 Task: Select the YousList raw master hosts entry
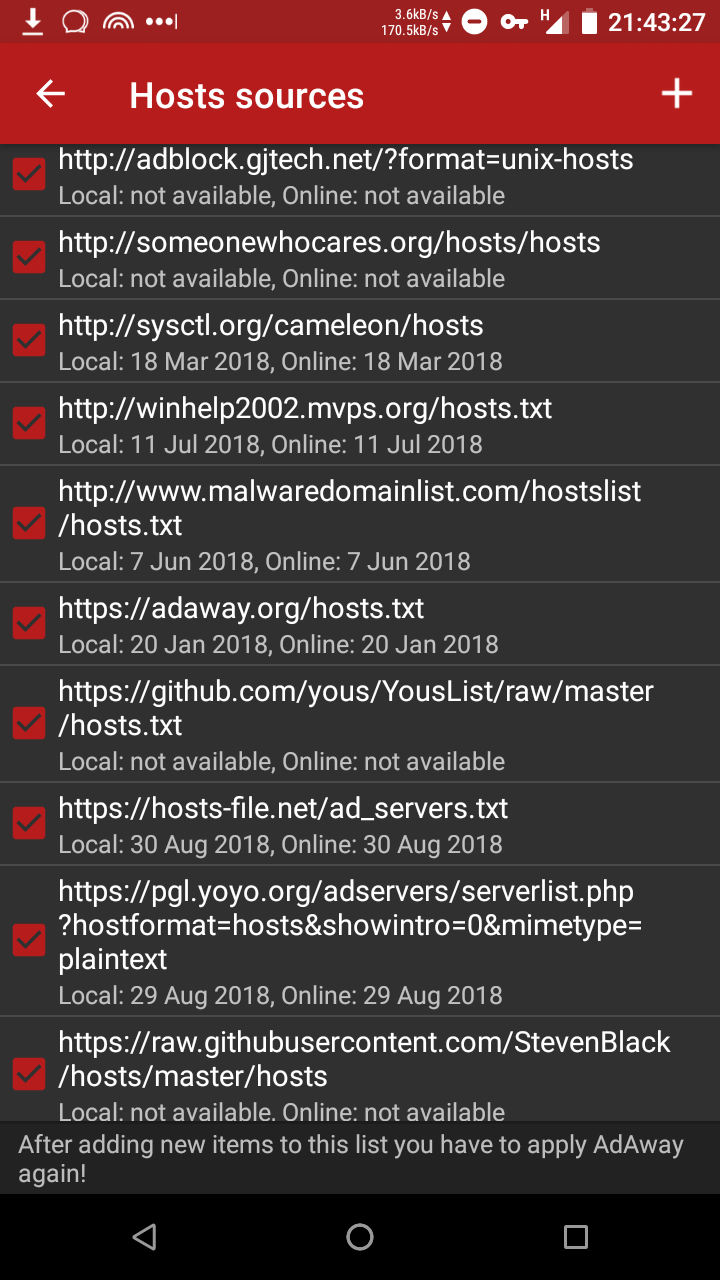coord(360,724)
